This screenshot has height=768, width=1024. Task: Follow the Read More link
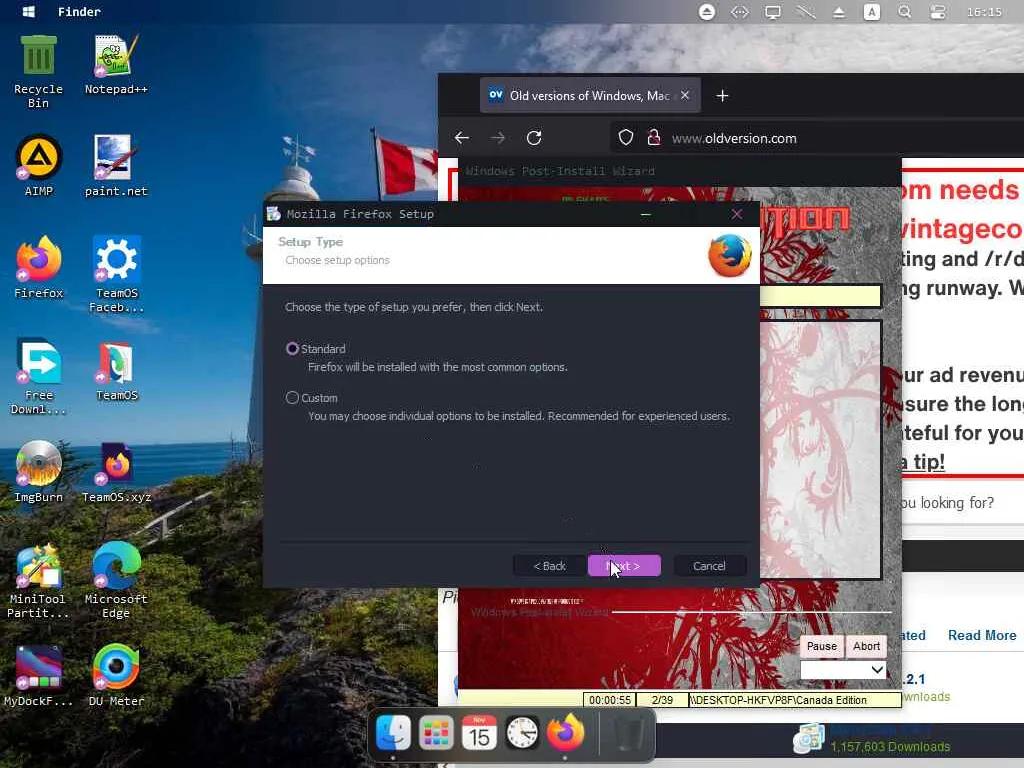tap(982, 635)
